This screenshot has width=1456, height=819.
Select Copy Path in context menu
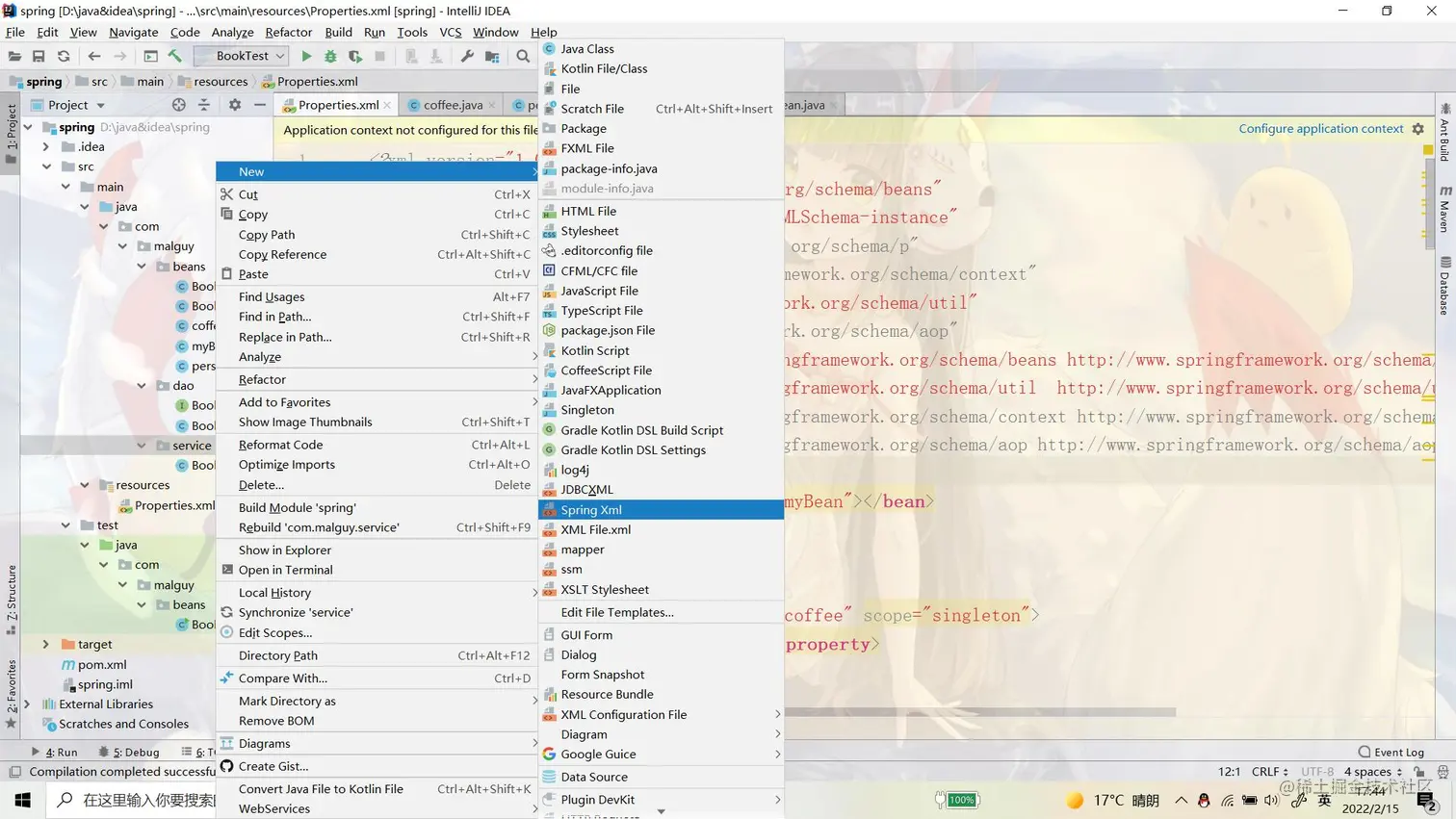click(377, 235)
